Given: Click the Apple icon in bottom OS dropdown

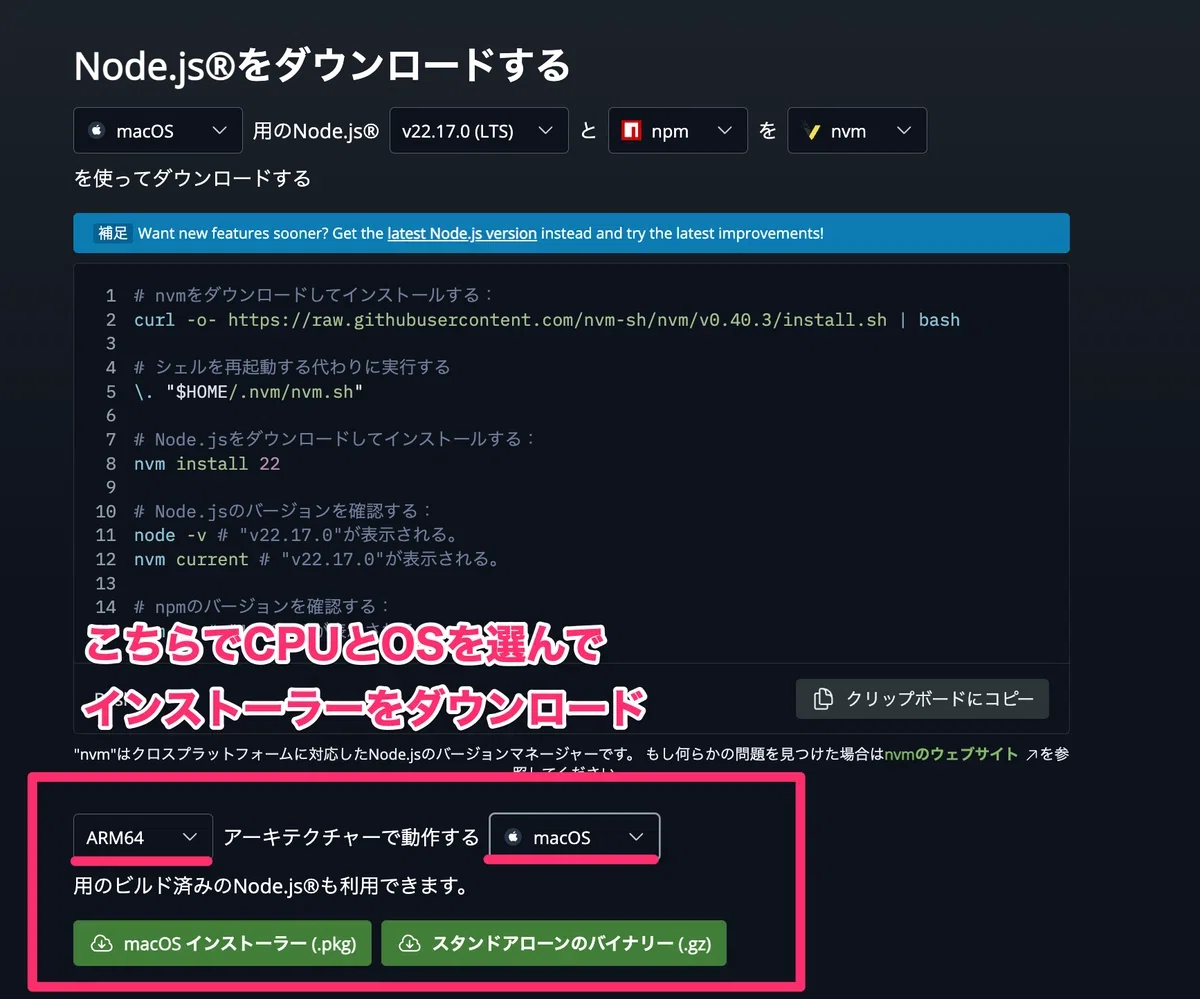Looking at the screenshot, I should 513,837.
